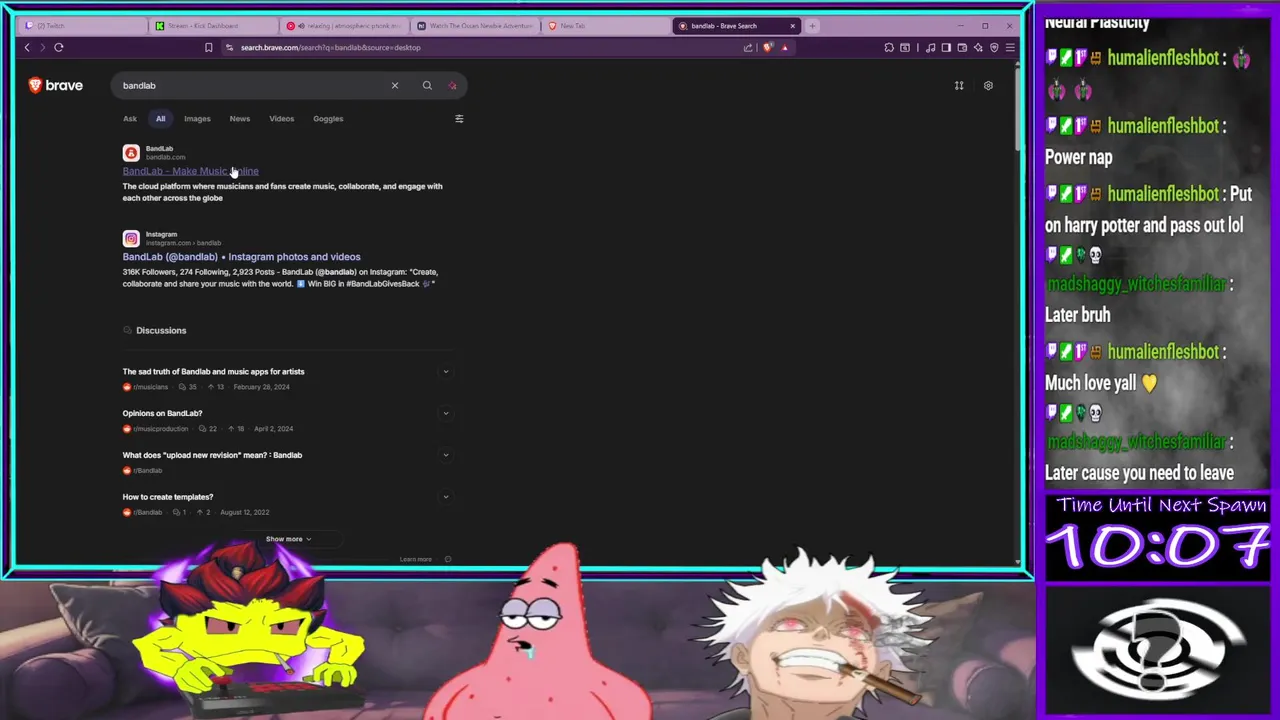Open 'How to create templates?' discussion title
This screenshot has height=720, width=1280.
point(167,497)
